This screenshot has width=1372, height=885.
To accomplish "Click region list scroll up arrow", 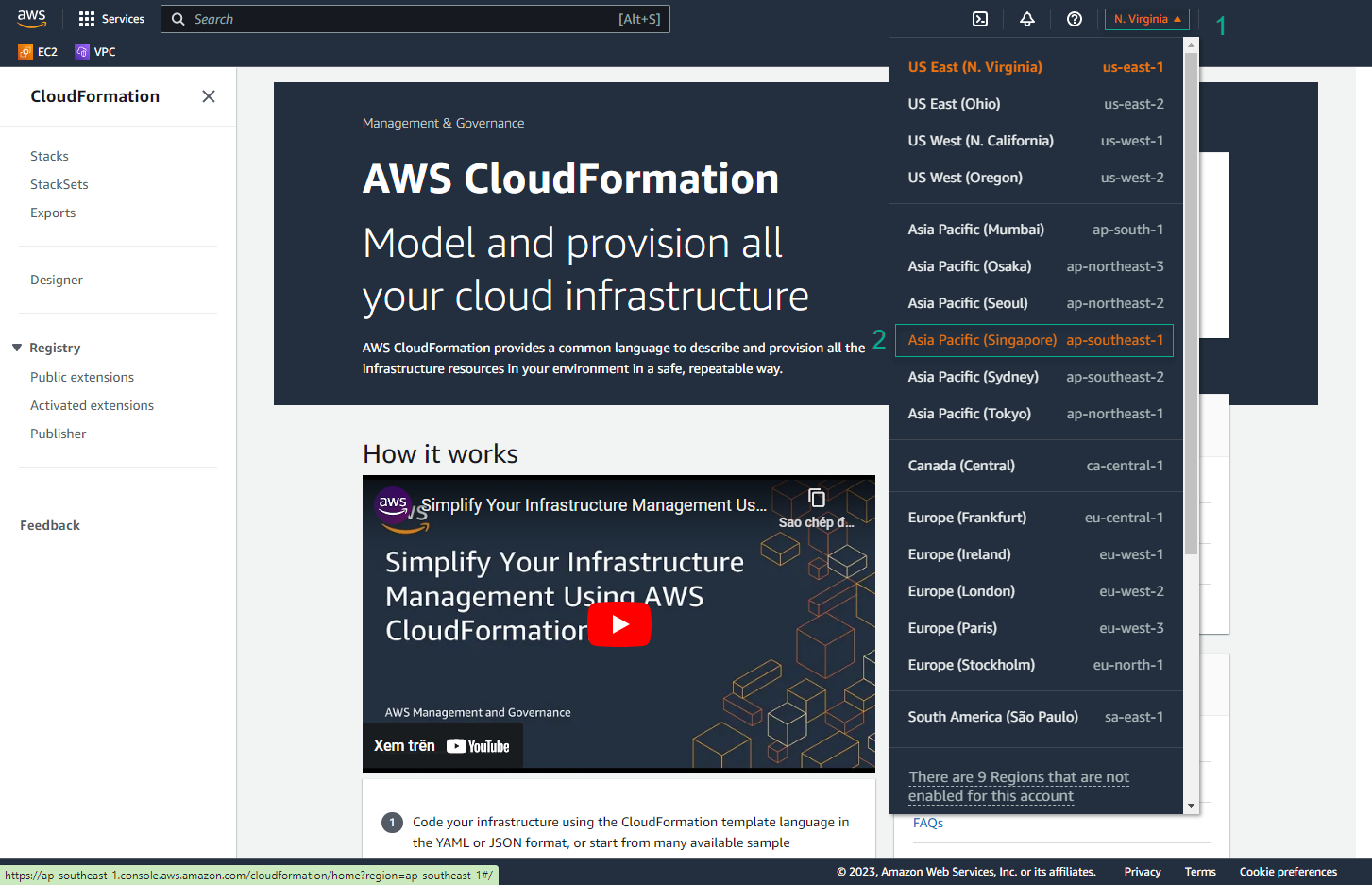I will 1191,44.
